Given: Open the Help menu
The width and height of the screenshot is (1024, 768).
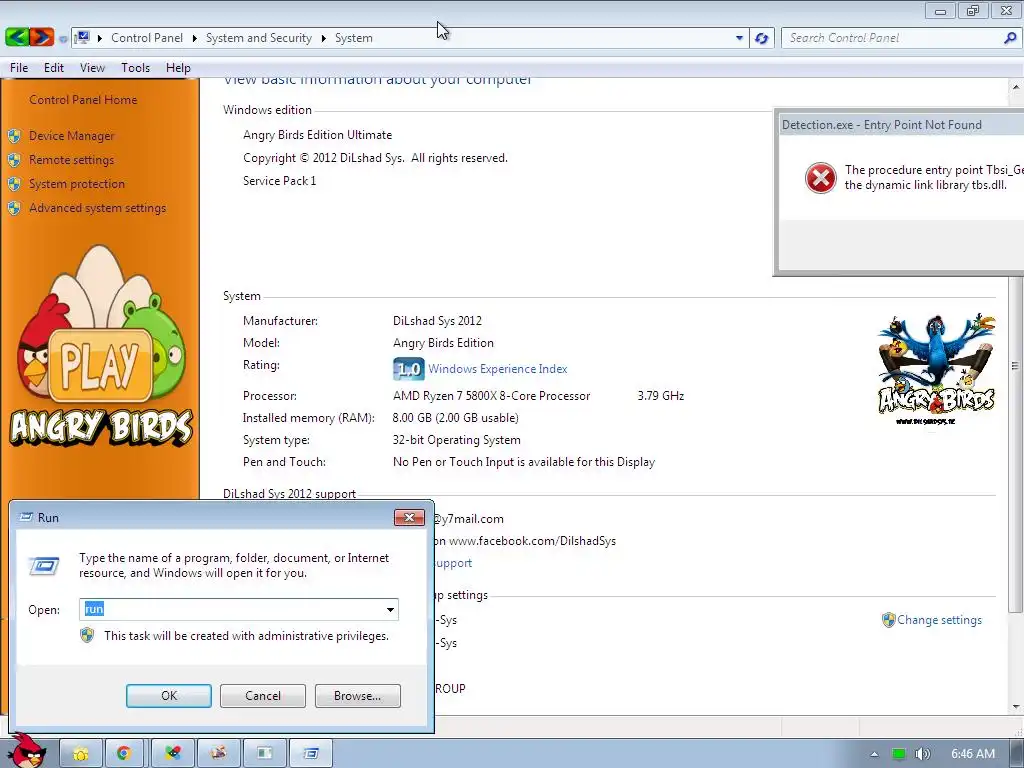Looking at the screenshot, I should [178, 67].
